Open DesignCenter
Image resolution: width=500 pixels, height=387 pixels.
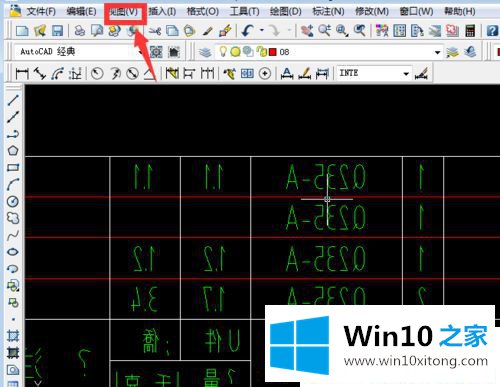click(x=399, y=31)
